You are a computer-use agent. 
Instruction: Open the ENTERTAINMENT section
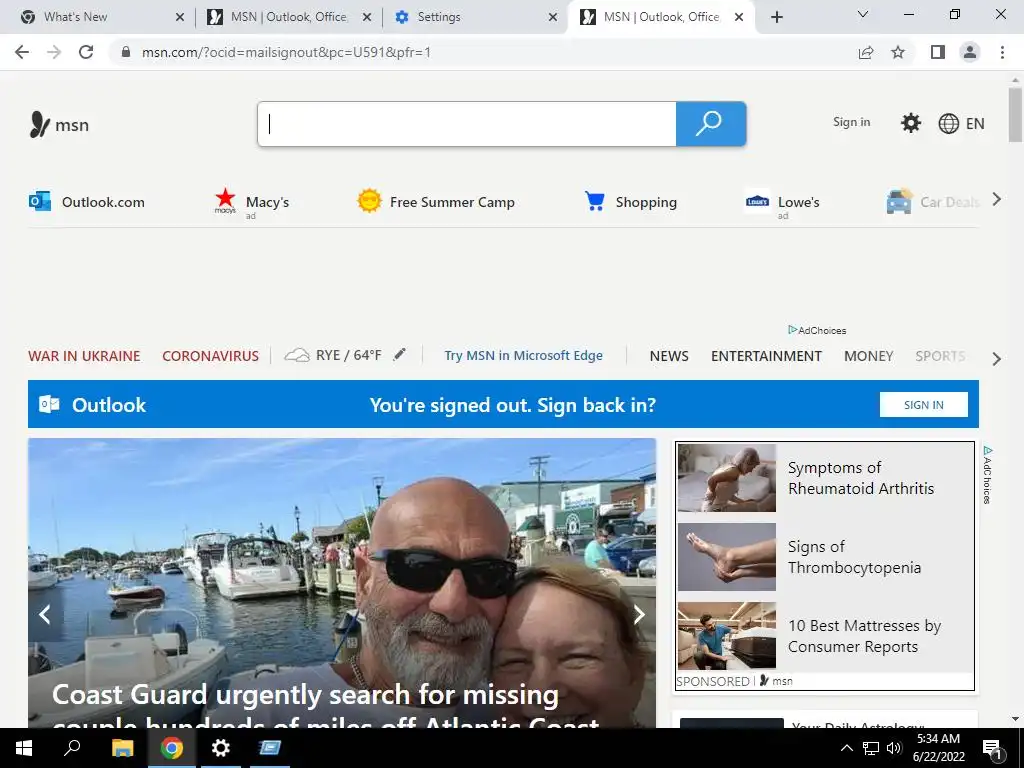click(x=766, y=356)
